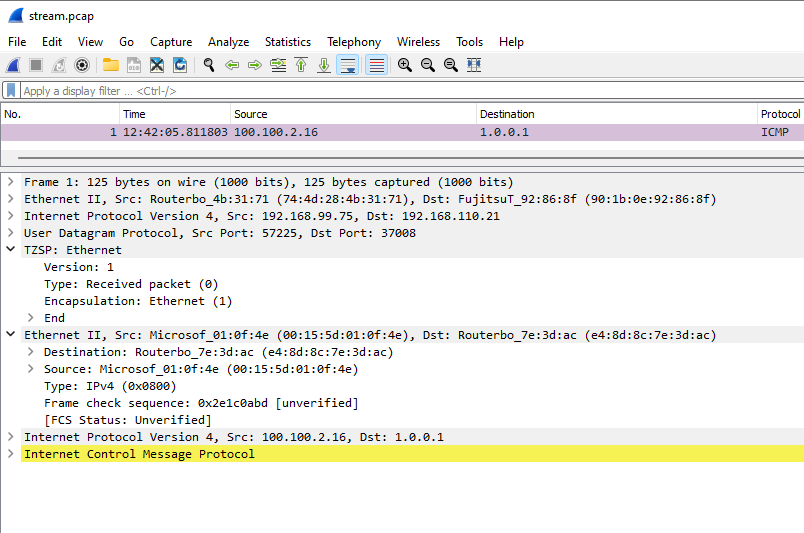Select FCS Status: Unverified field
This screenshot has height=533, width=804.
click(x=128, y=420)
